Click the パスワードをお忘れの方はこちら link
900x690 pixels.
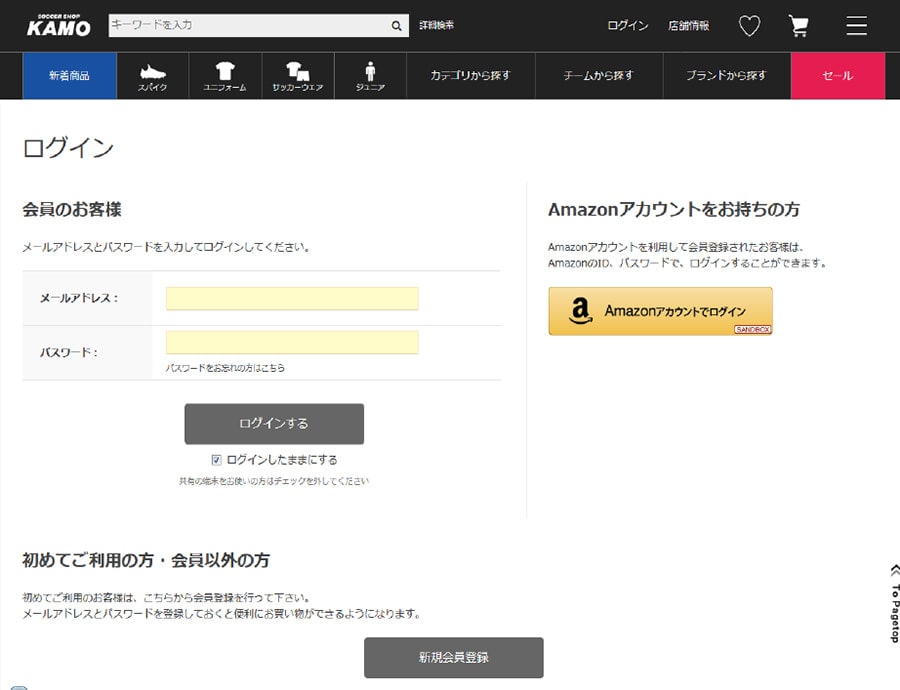tap(225, 368)
